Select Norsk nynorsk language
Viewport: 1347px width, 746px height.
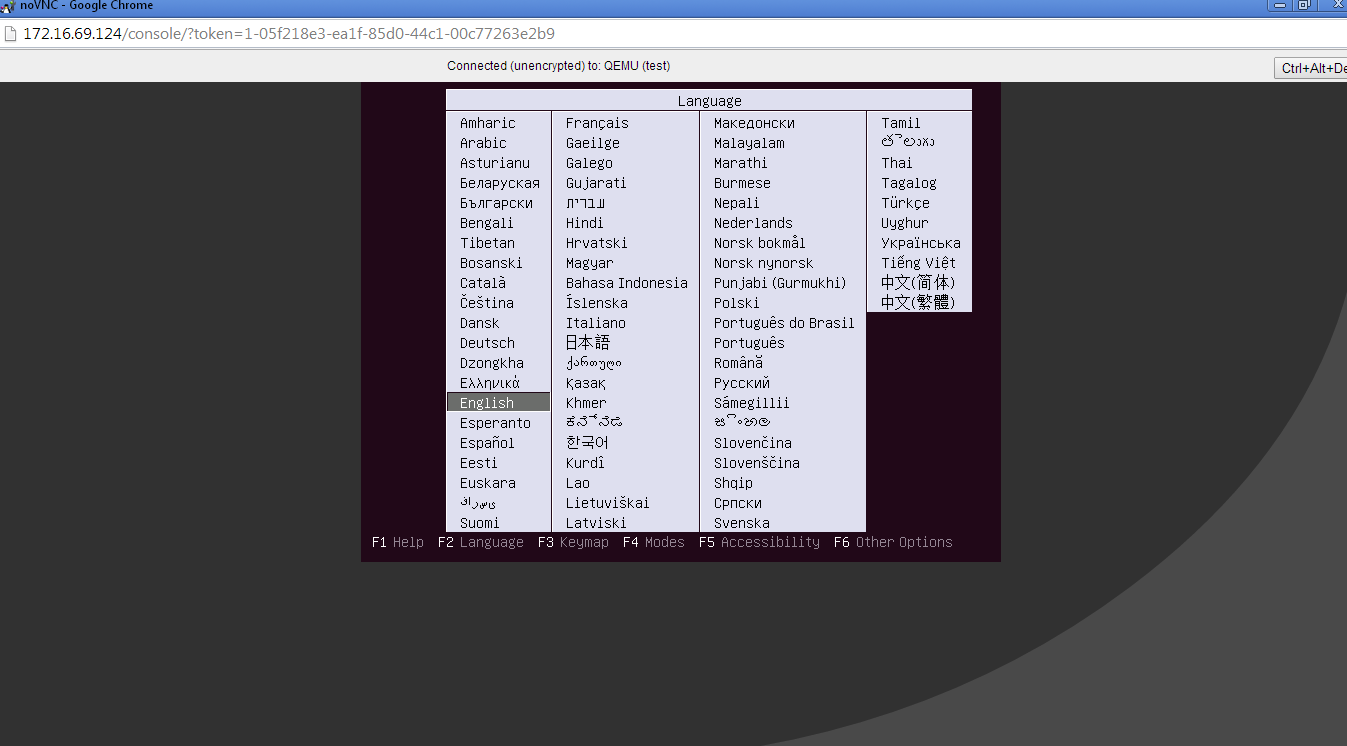pos(764,263)
